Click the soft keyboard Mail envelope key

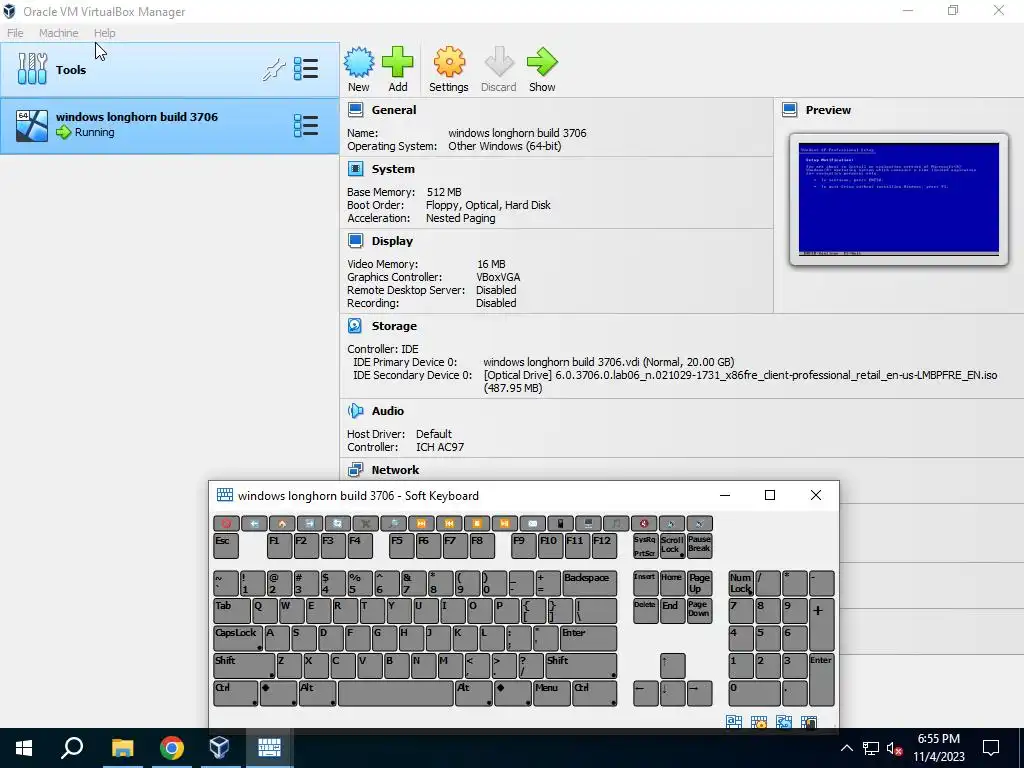click(x=532, y=524)
